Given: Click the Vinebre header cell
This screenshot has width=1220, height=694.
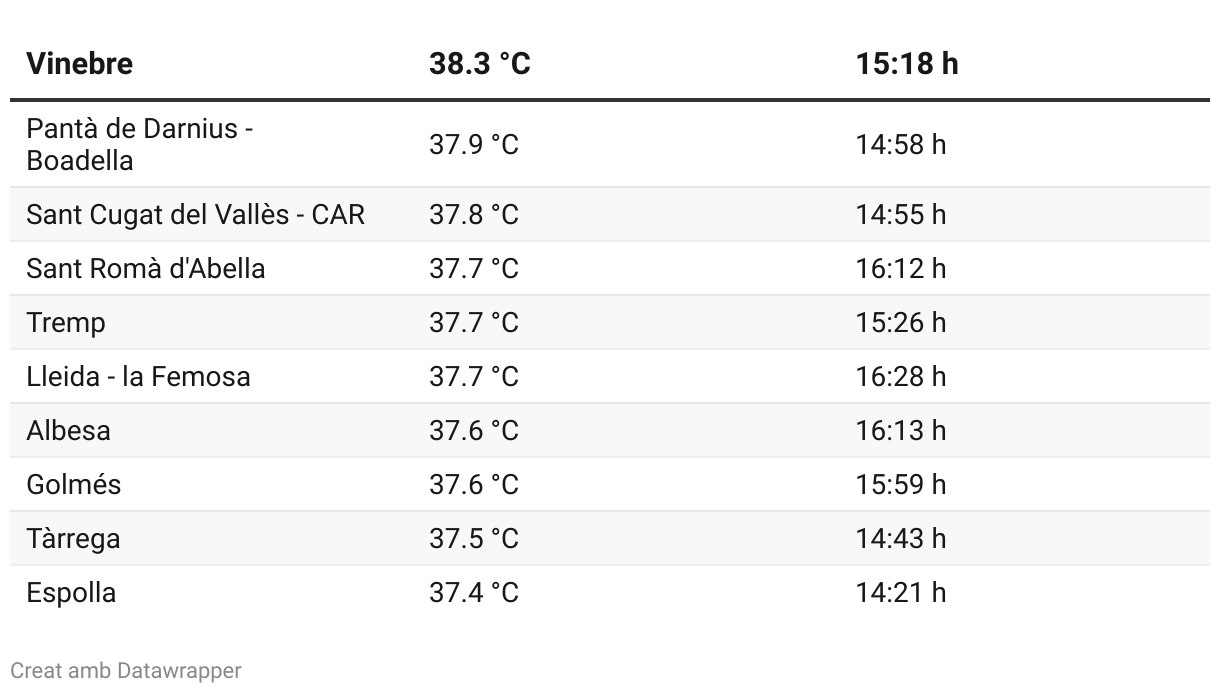Looking at the screenshot, I should pos(79,63).
